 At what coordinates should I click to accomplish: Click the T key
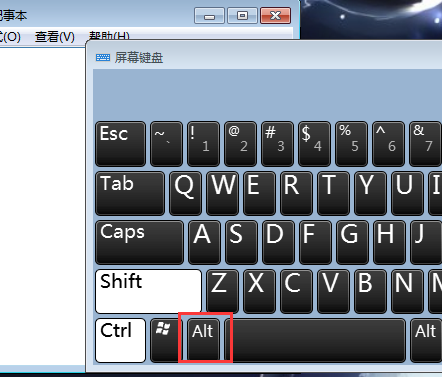[333, 193]
